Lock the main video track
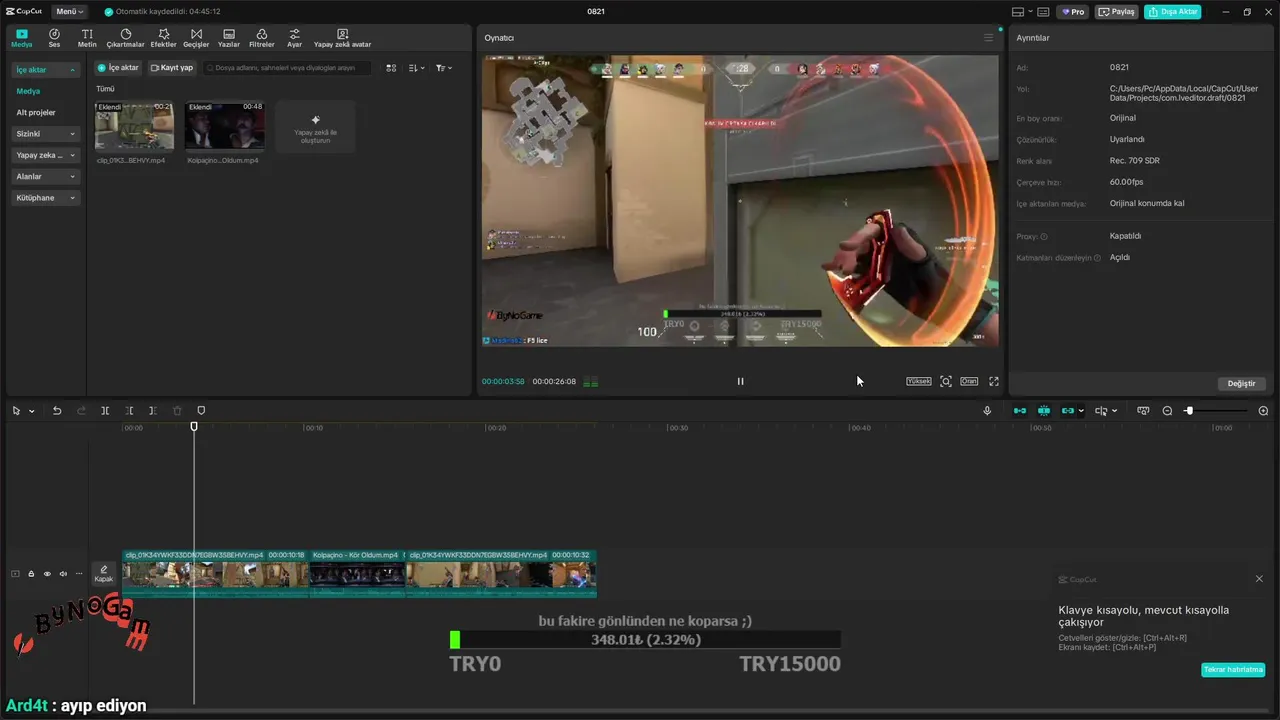 click(x=31, y=574)
